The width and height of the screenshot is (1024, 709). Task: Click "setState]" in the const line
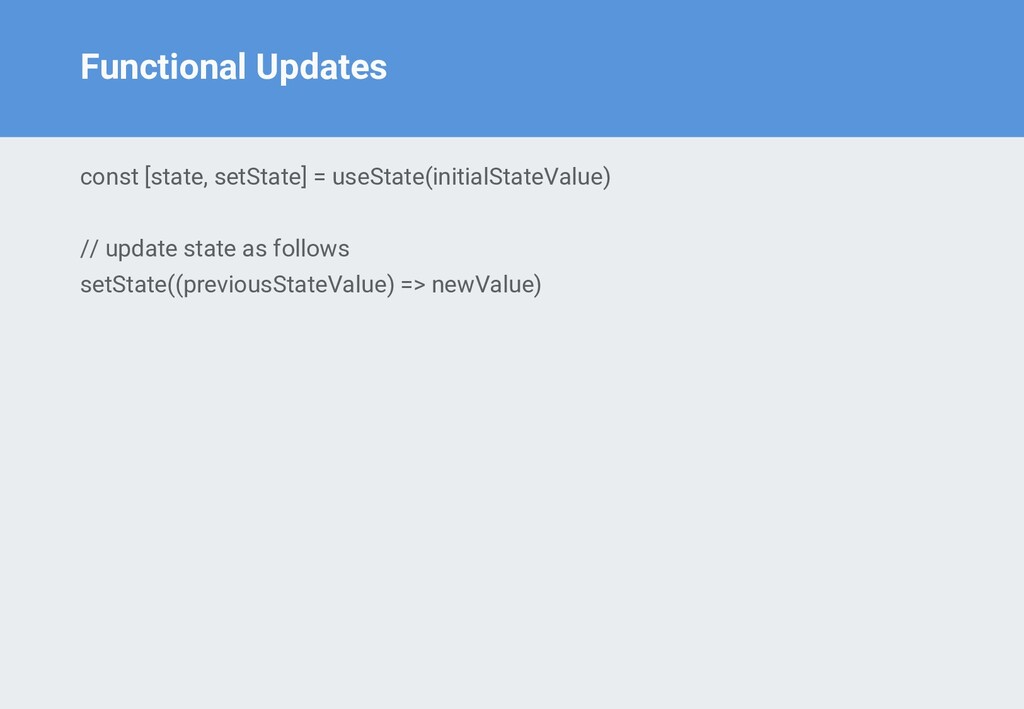tap(261, 177)
